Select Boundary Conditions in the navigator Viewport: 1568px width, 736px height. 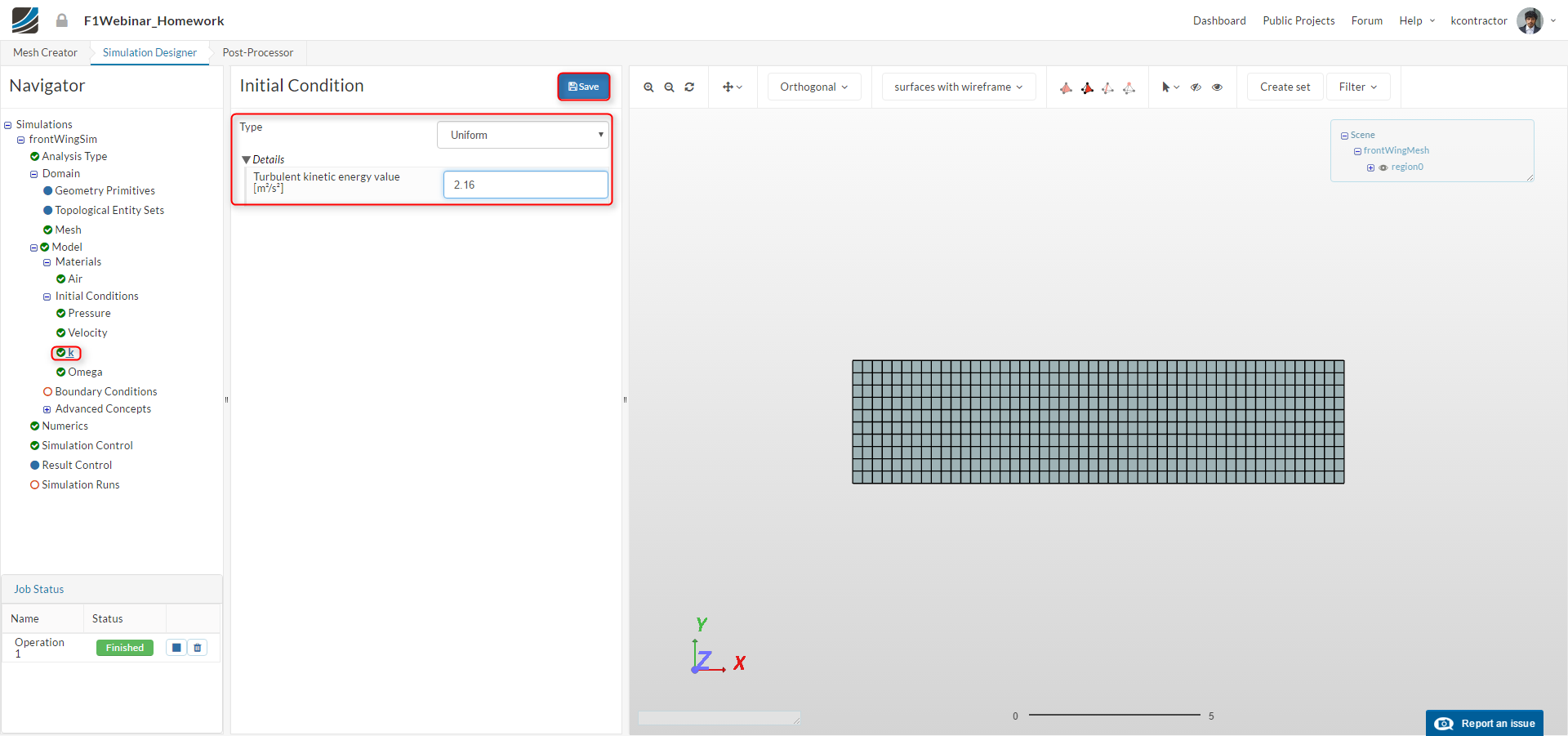pyautogui.click(x=105, y=392)
